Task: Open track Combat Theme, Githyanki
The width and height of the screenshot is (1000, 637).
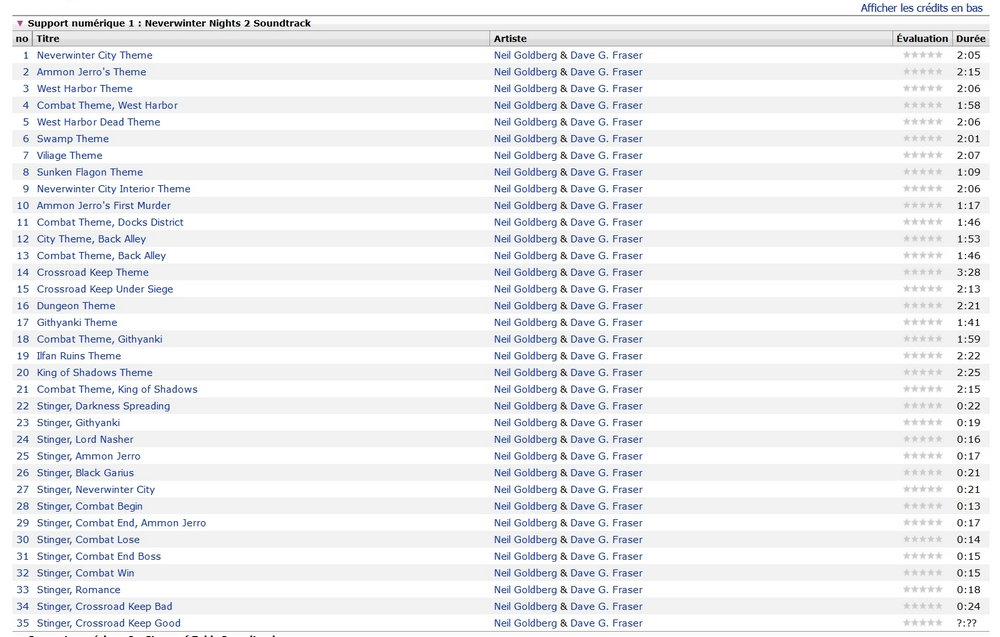Action: point(99,339)
